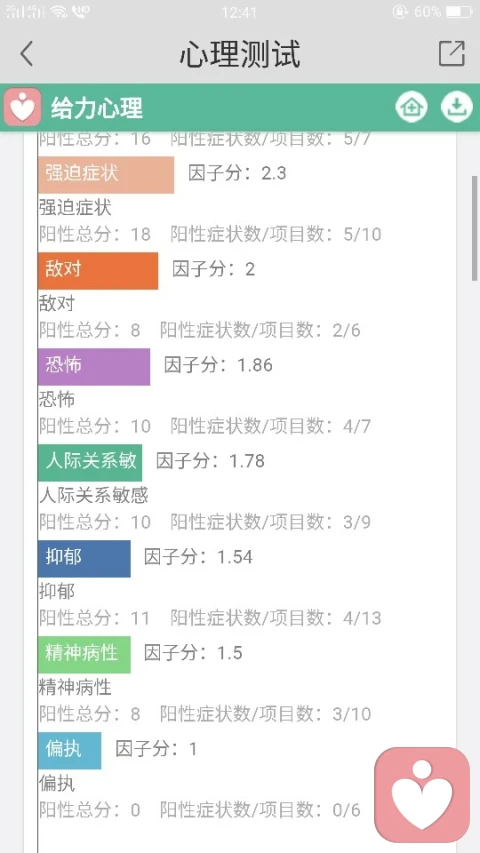Image resolution: width=480 pixels, height=853 pixels.
Task: Tap the battery icon in status bar
Action: (459, 11)
